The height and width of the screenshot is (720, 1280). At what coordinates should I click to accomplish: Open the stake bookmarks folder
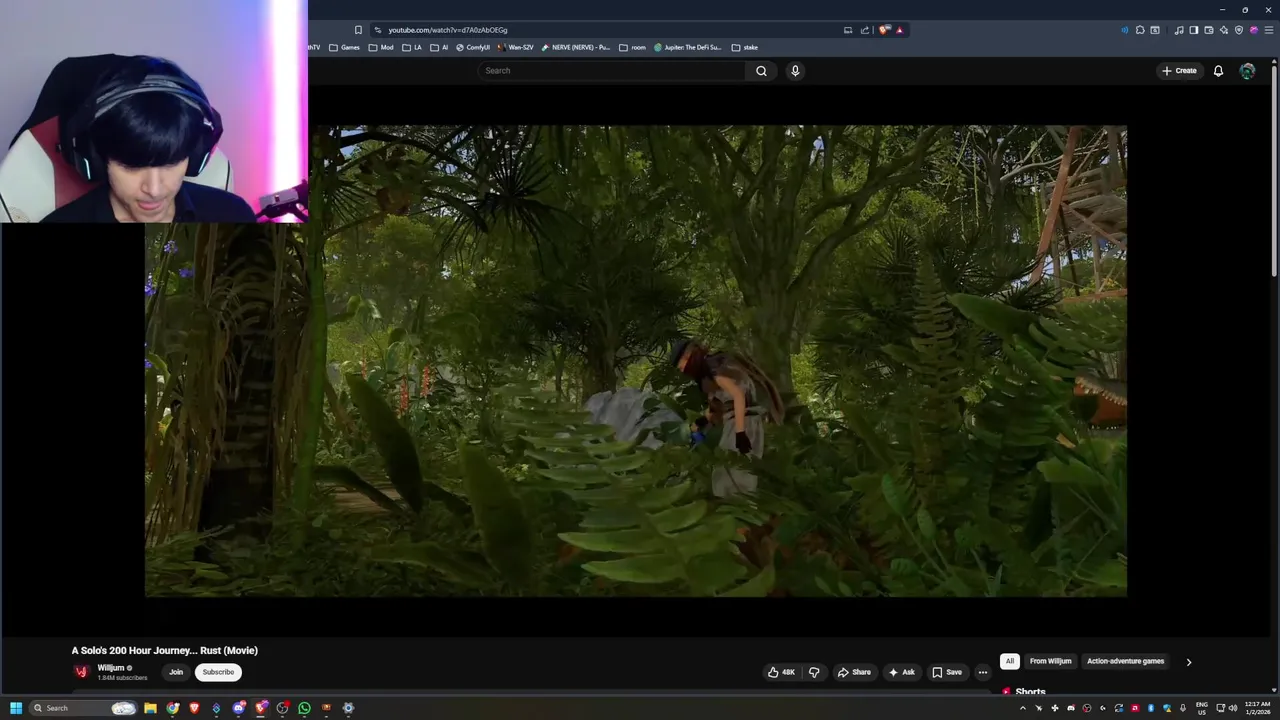(745, 47)
